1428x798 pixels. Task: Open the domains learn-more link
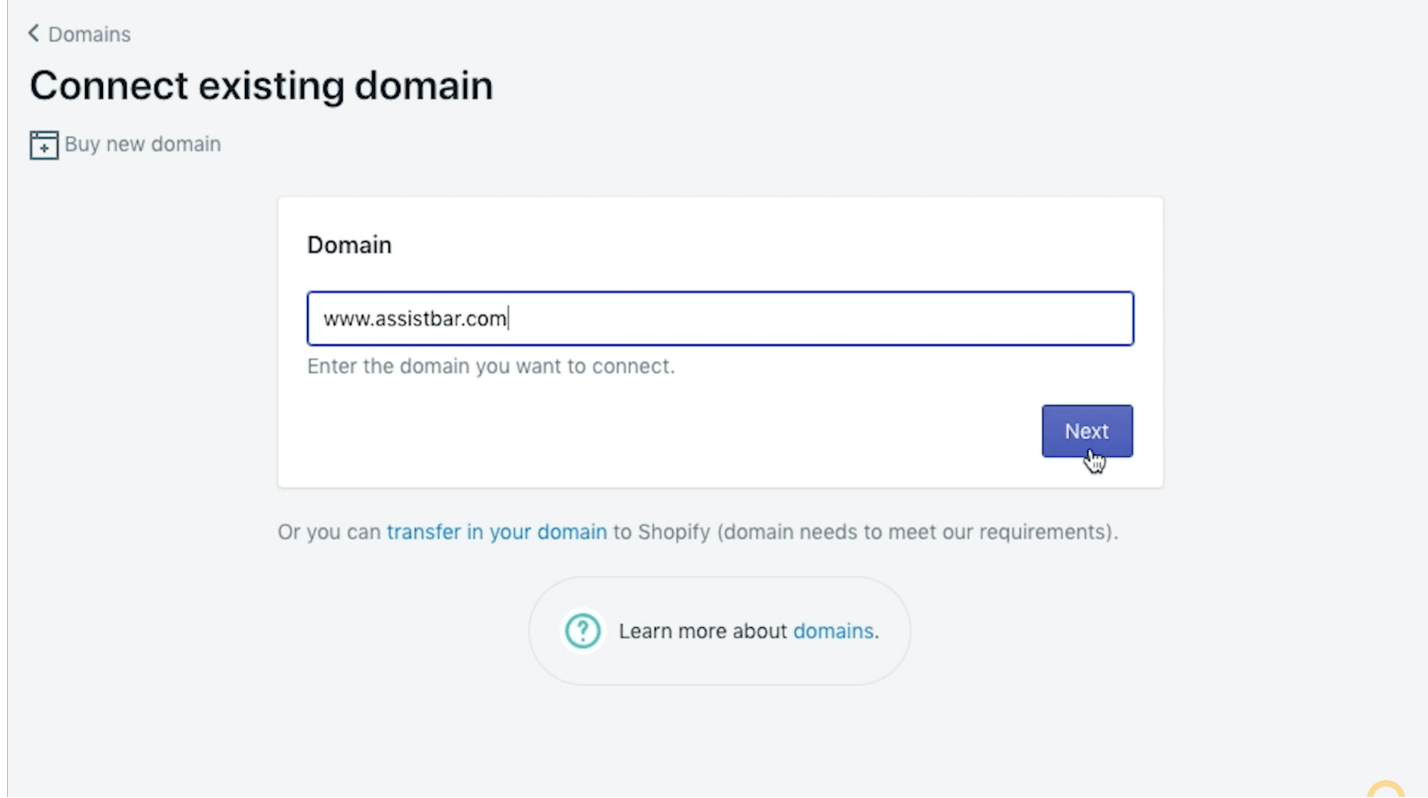(x=832, y=630)
